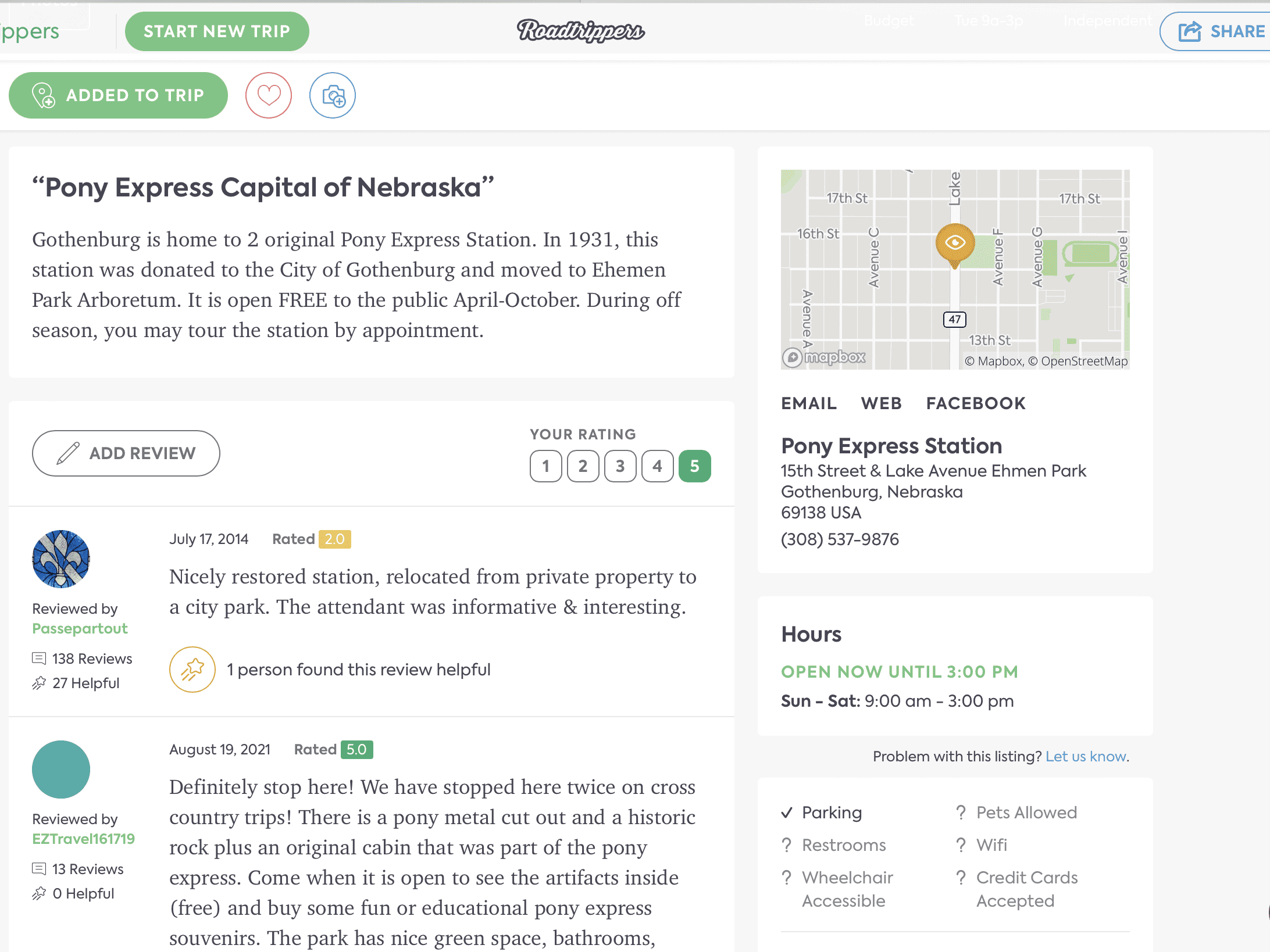Click the add photo camera icon
Image resolution: width=1270 pixels, height=952 pixels.
(333, 95)
